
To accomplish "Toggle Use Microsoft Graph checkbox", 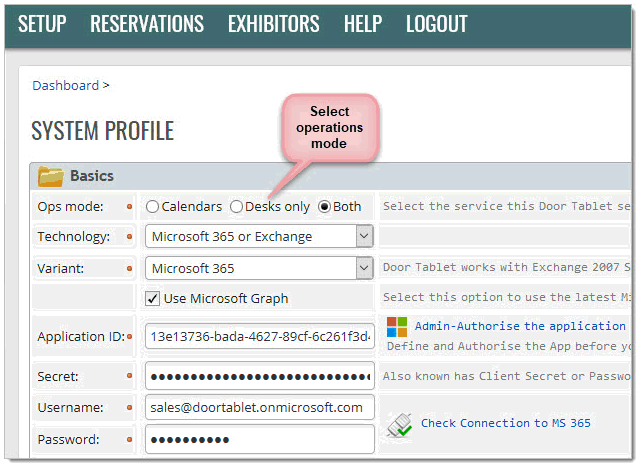I will point(152,298).
